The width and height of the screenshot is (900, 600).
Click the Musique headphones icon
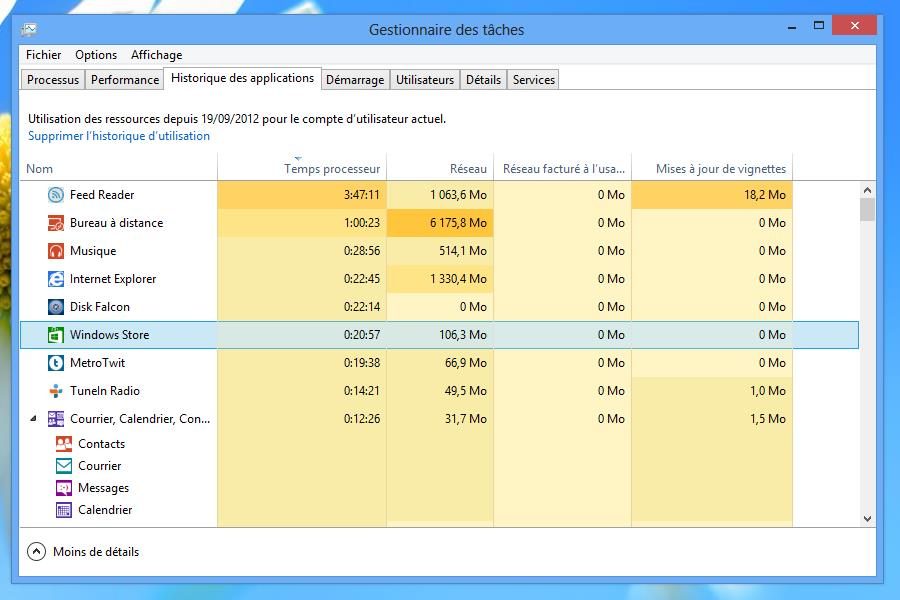(56, 251)
